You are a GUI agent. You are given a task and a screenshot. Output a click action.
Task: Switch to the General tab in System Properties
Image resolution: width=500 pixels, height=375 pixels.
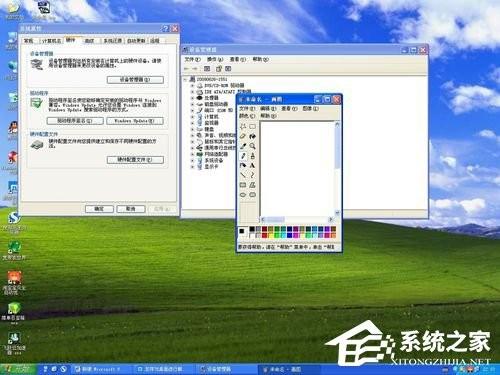coord(29,41)
